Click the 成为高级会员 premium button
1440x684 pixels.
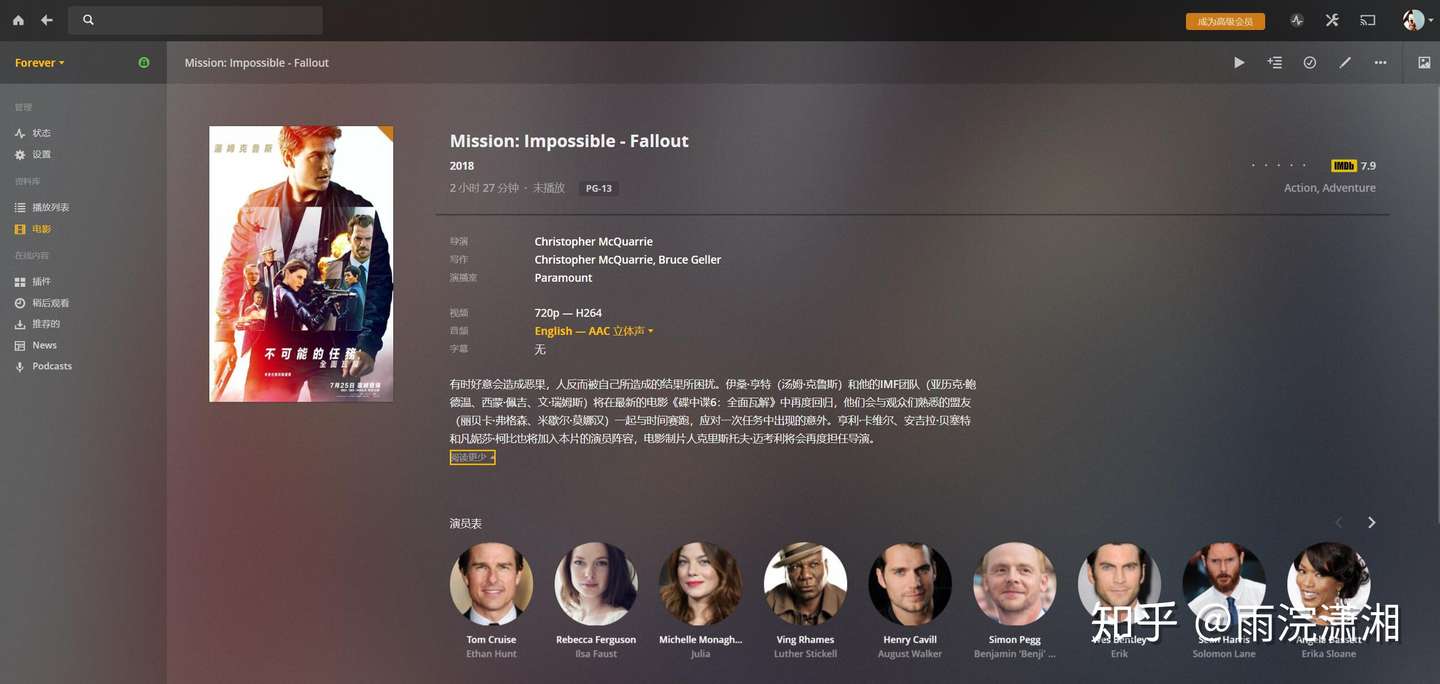[1225, 21]
